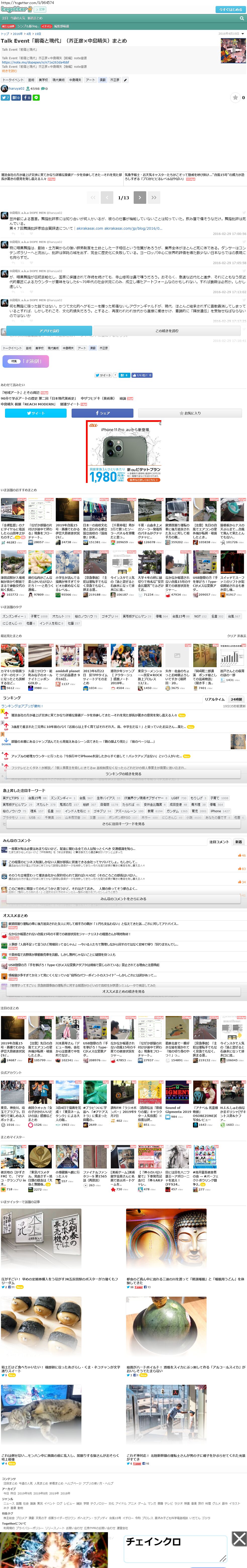This screenshot has height=1568, width=247.
Task: Share via the LINE icon under the author
Action: pyautogui.click(x=36, y=97)
